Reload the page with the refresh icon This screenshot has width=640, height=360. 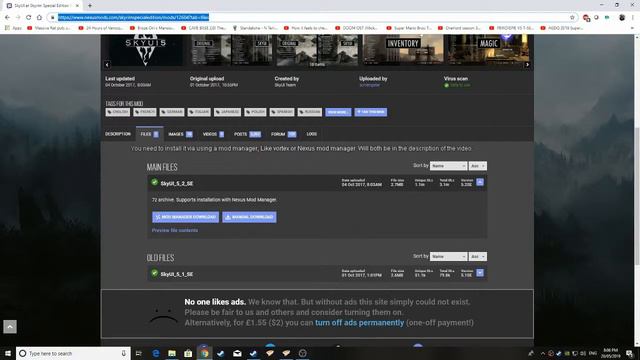pyautogui.click(x=29, y=18)
